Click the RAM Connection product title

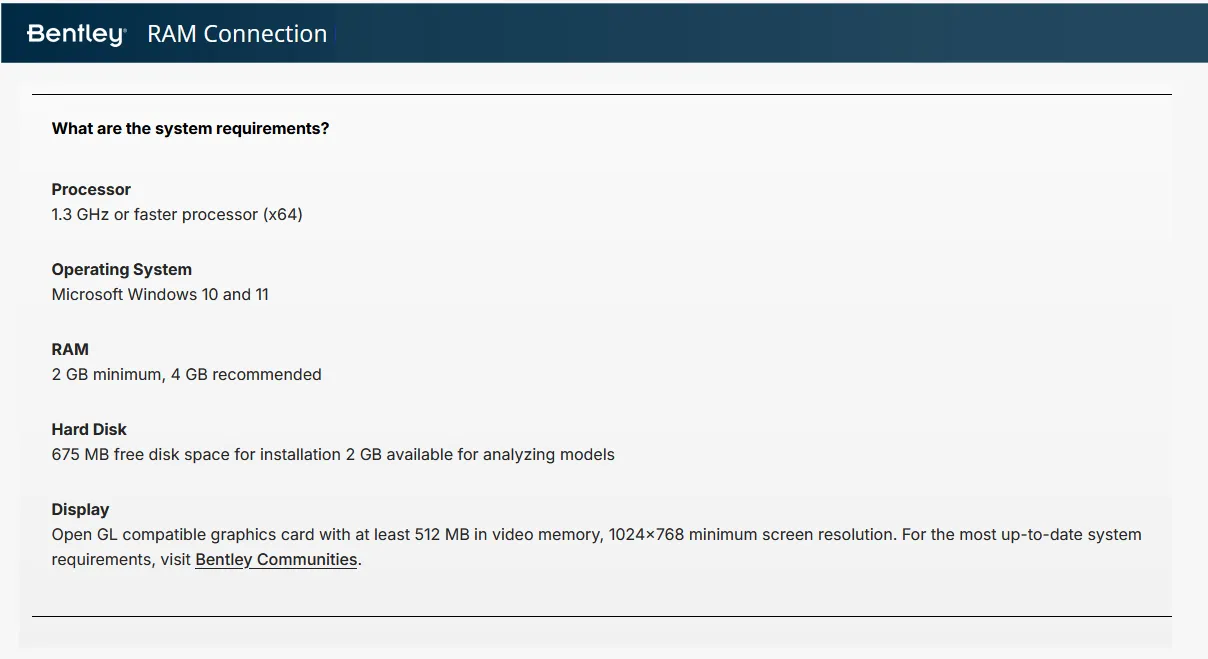pos(237,34)
